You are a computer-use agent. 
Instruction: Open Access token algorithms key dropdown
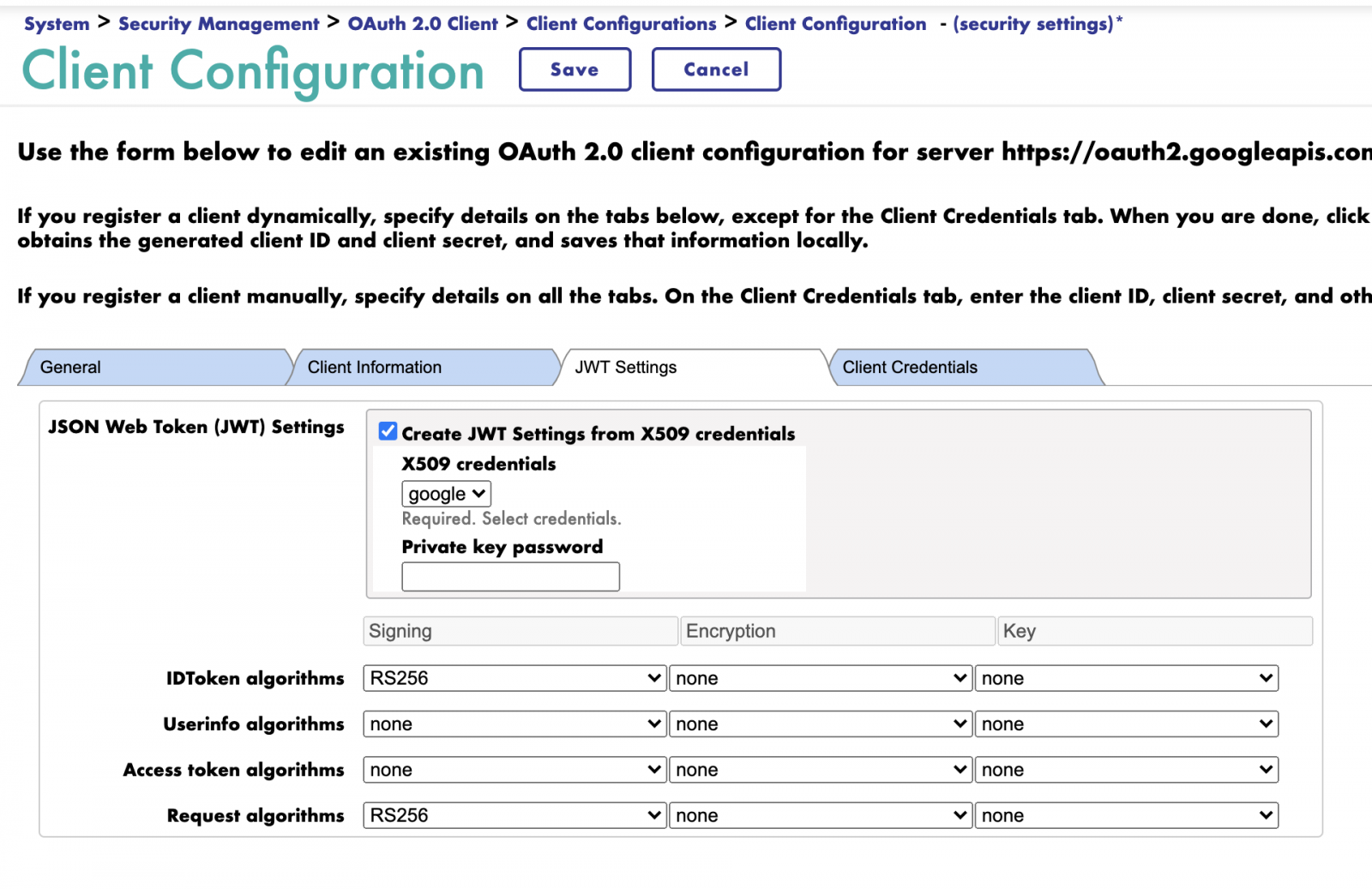1127,770
